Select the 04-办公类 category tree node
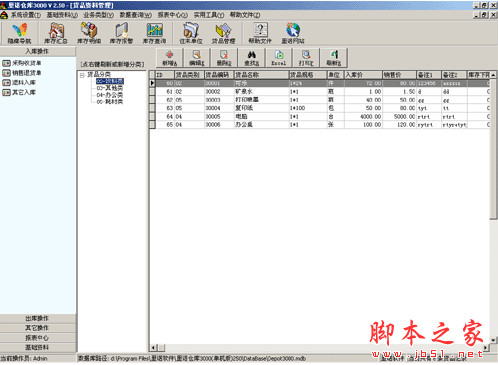Screen dimensions: 498x365 click(x=110, y=95)
